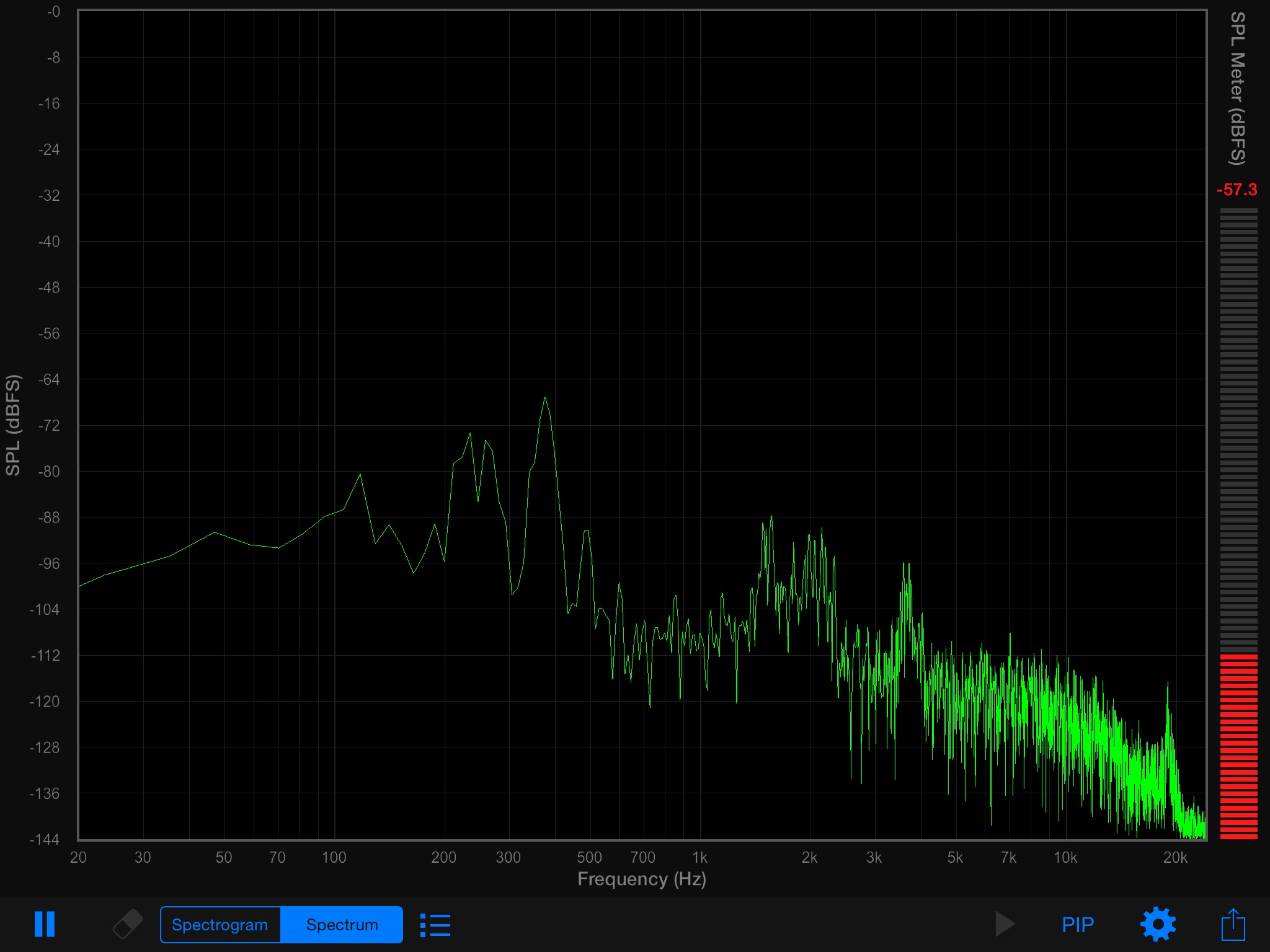Enable PIP mode
Viewport: 1270px width, 952px height.
(1077, 925)
